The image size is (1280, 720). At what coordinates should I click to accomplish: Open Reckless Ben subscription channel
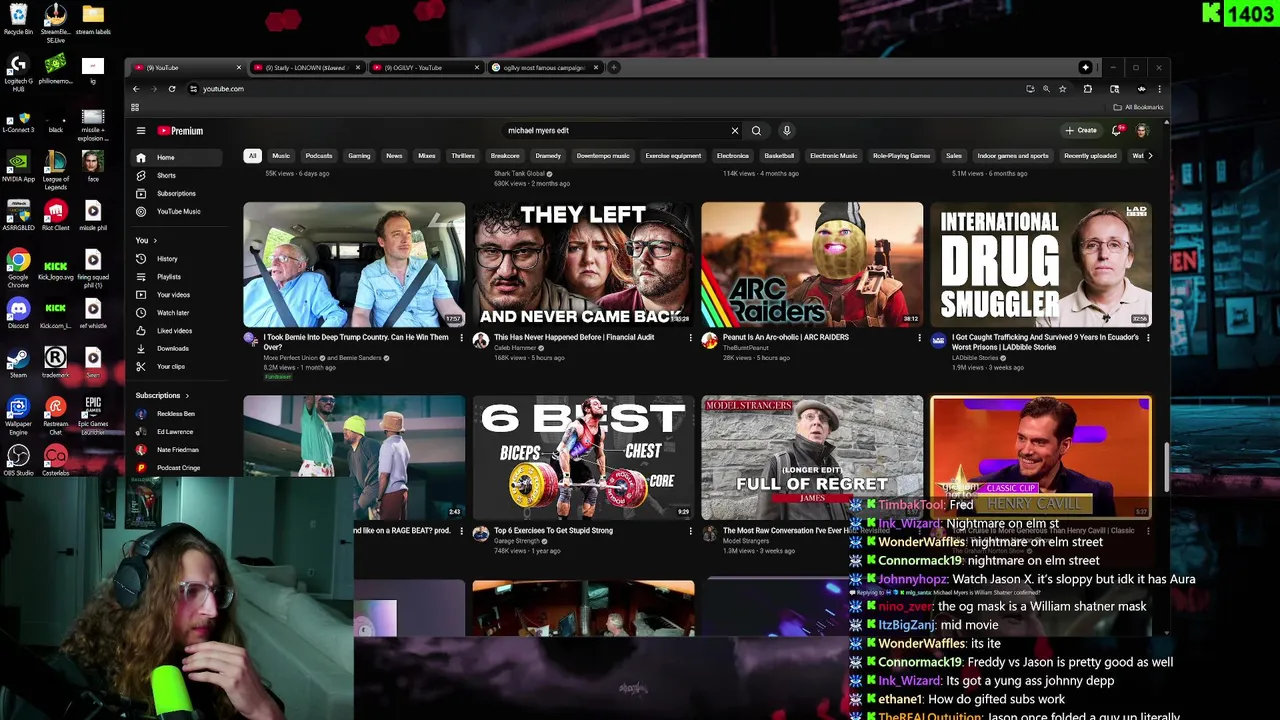coord(176,414)
